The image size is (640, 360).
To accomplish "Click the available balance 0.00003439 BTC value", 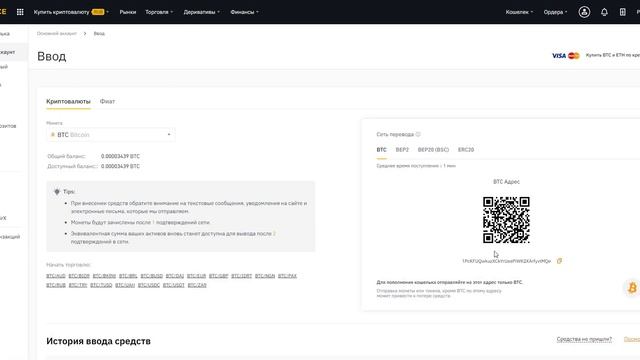I will pyautogui.click(x=120, y=166).
